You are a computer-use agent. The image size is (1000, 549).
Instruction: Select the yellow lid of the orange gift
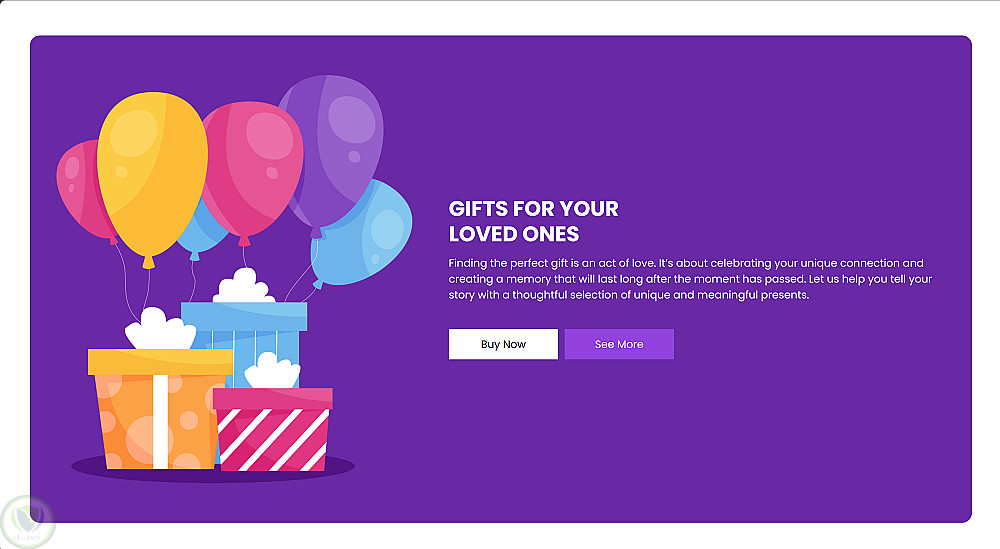(x=160, y=361)
